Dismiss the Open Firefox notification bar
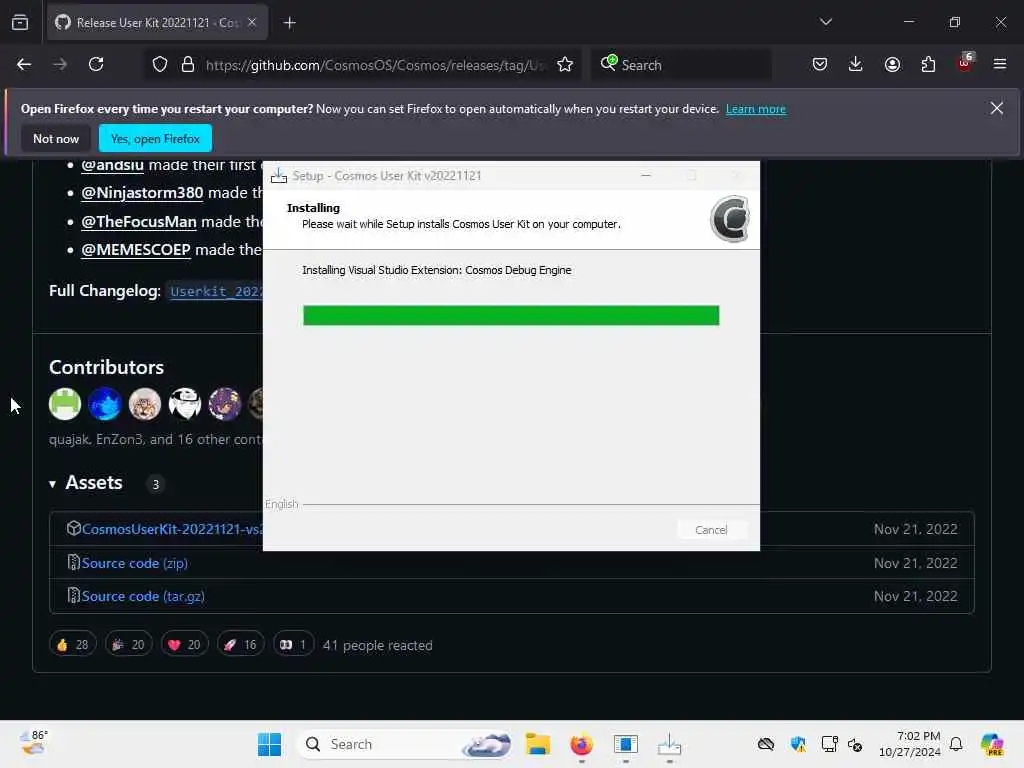This screenshot has height=768, width=1024. click(x=997, y=108)
